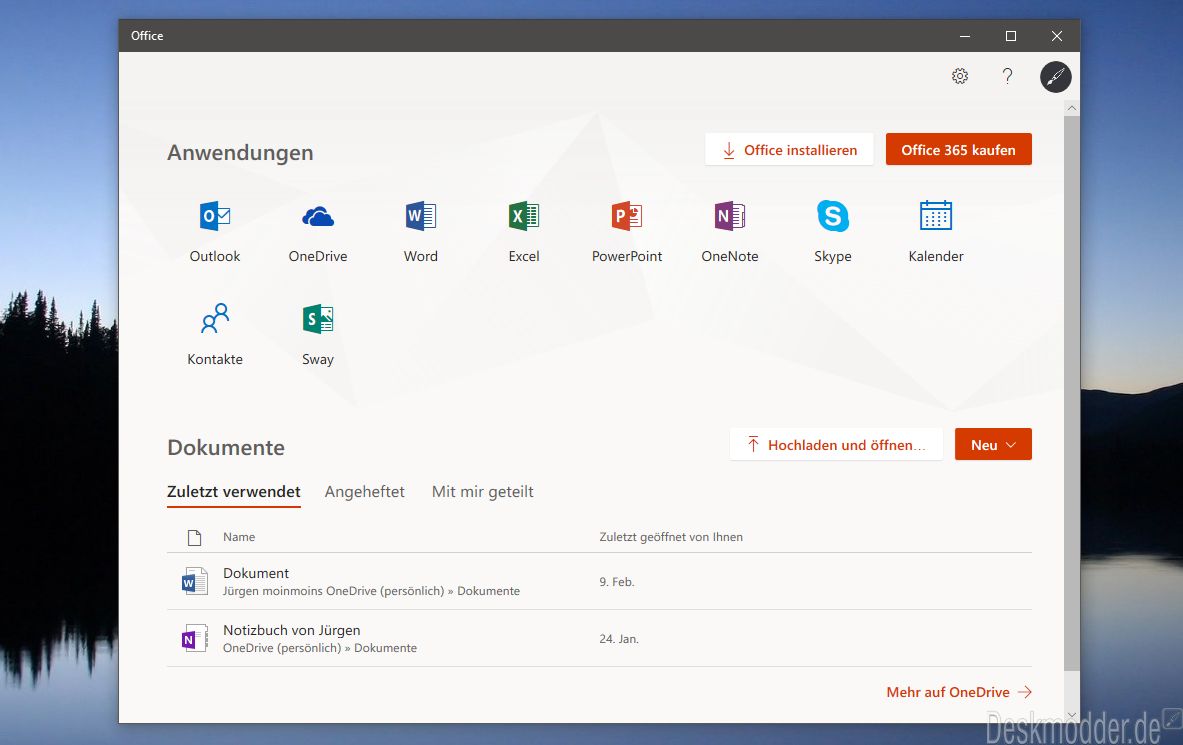Open the document named Dokument

(256, 574)
